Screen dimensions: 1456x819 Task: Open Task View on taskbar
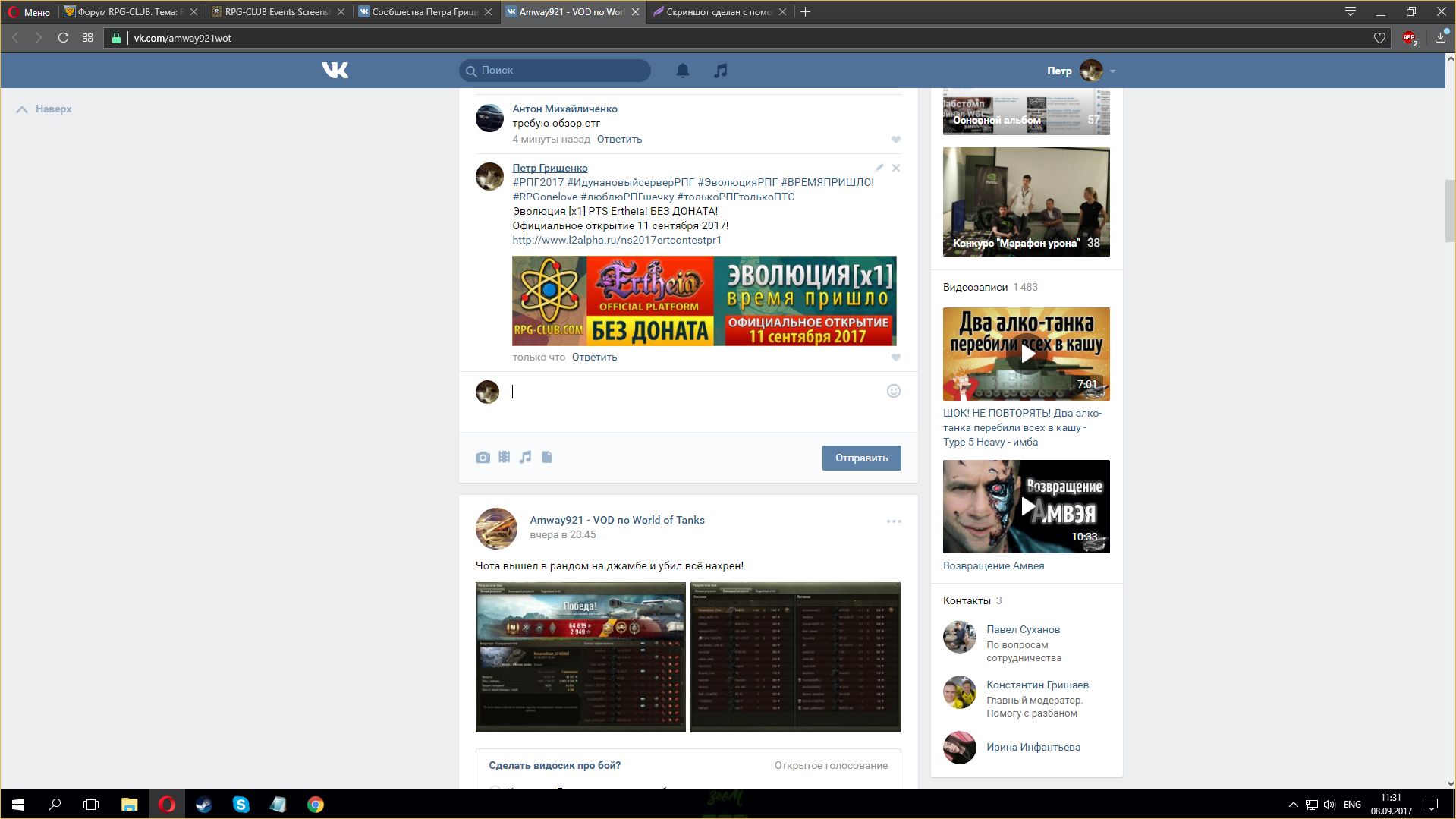91,805
